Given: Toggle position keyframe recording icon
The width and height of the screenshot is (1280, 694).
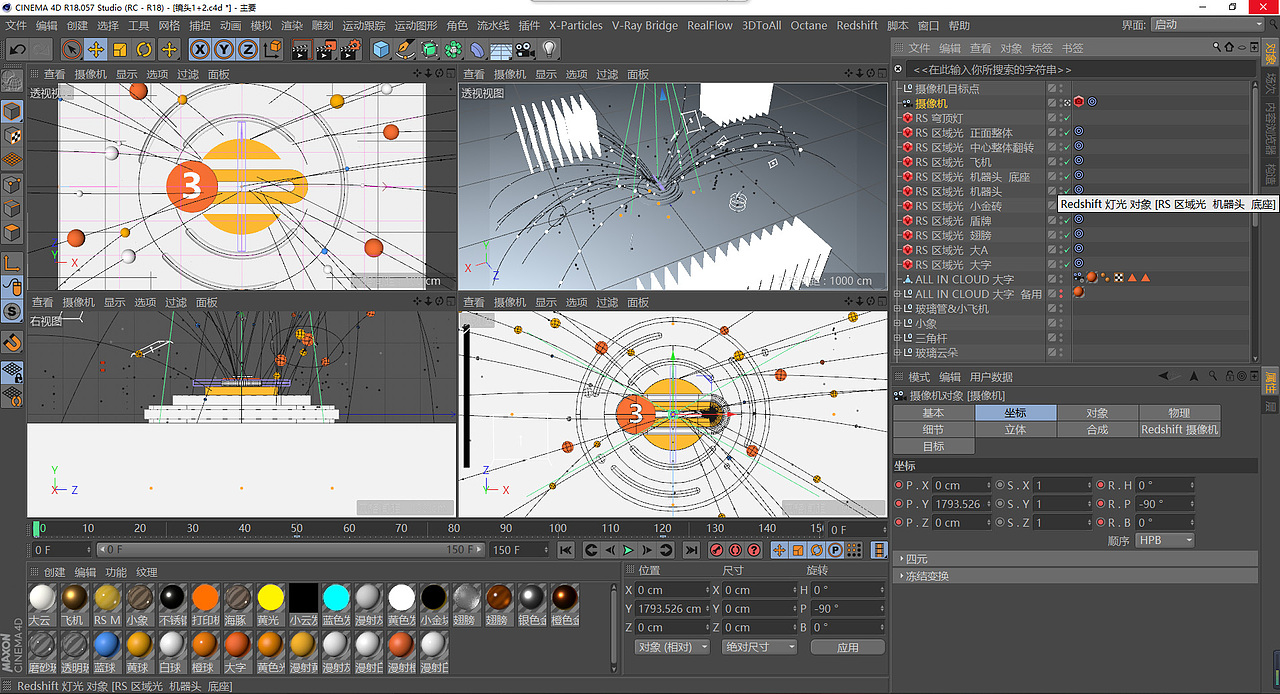Looking at the screenshot, I should click(x=780, y=550).
